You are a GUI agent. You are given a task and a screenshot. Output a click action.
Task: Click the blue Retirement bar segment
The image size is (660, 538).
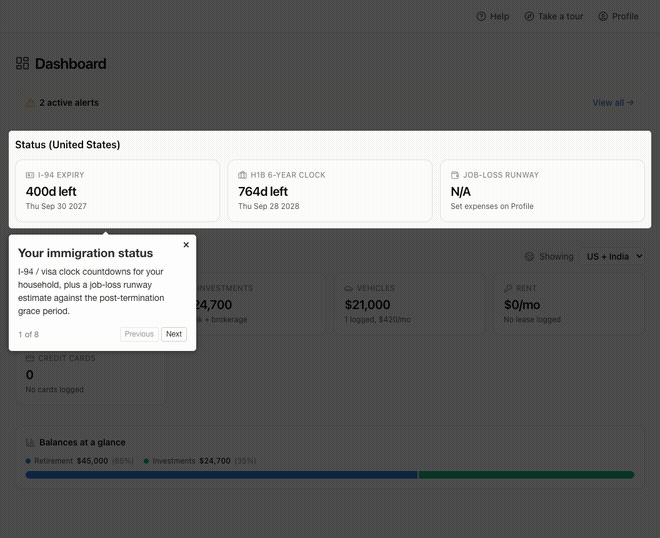point(221,475)
